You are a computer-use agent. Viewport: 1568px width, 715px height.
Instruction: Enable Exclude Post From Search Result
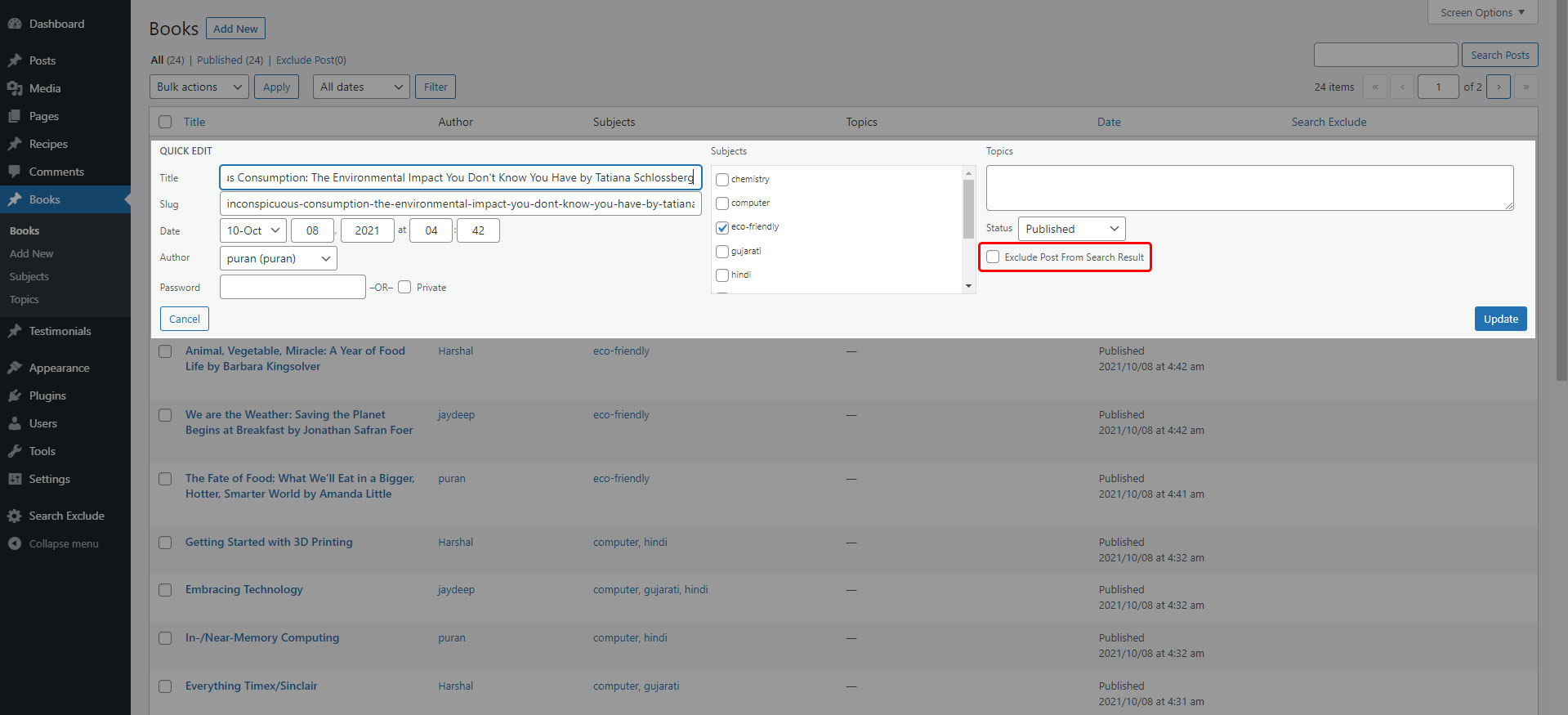tap(993, 257)
